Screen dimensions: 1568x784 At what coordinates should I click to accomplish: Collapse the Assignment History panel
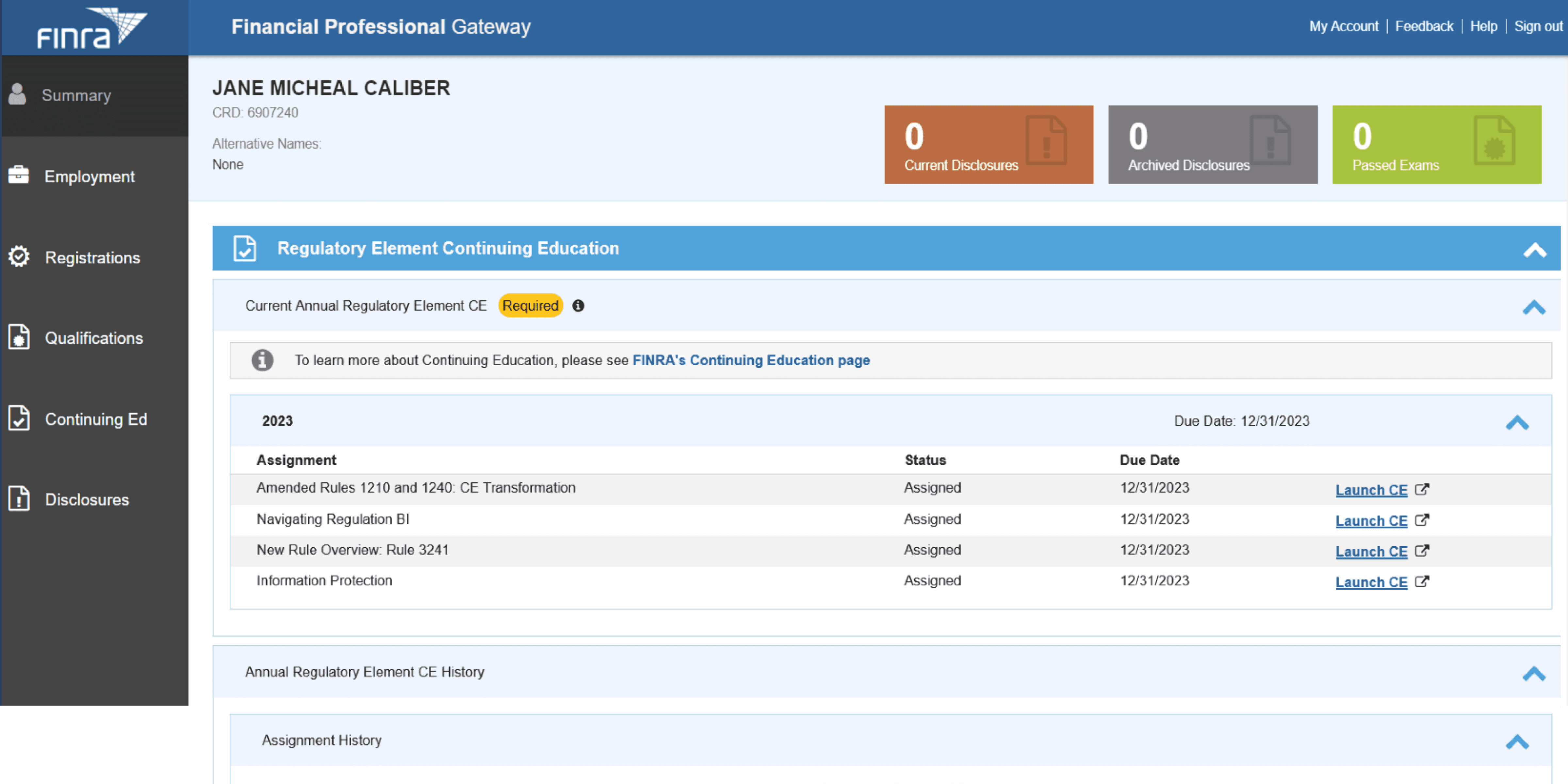pos(1517,742)
